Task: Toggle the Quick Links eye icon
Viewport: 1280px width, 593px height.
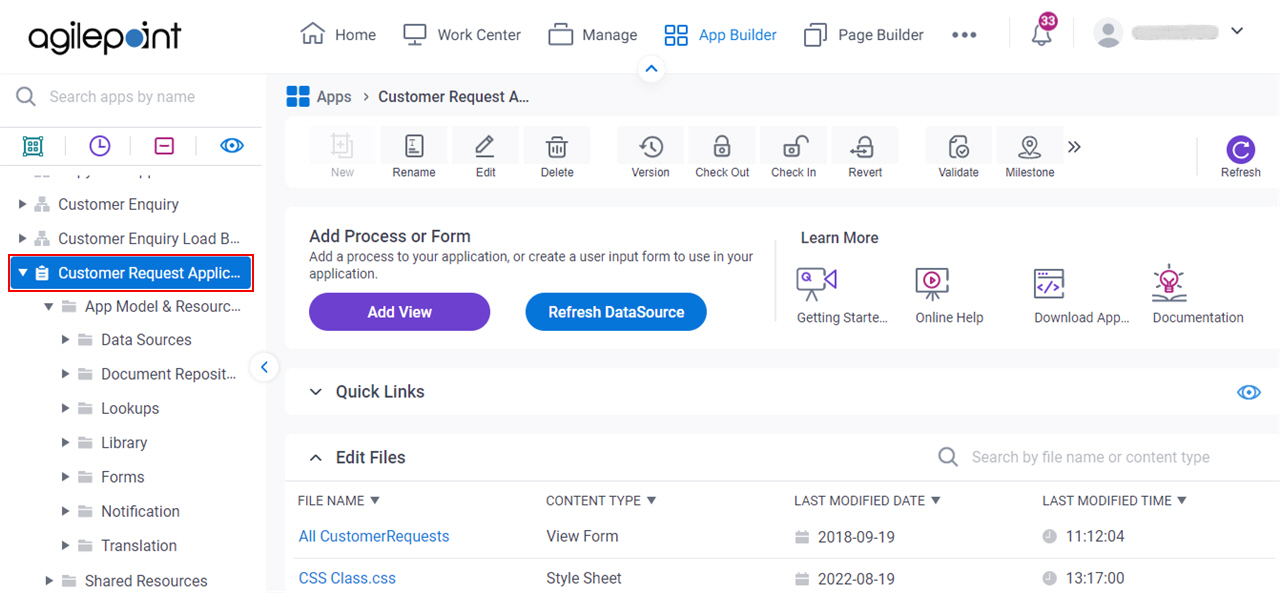Action: 1249,392
